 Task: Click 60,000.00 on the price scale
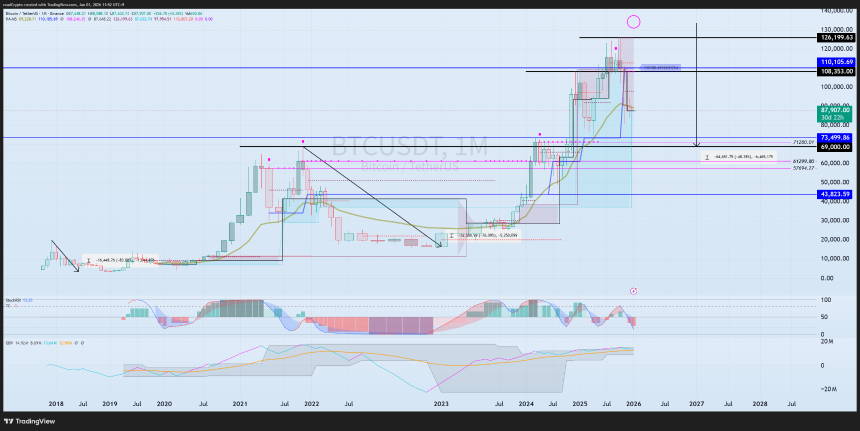pyautogui.click(x=836, y=163)
